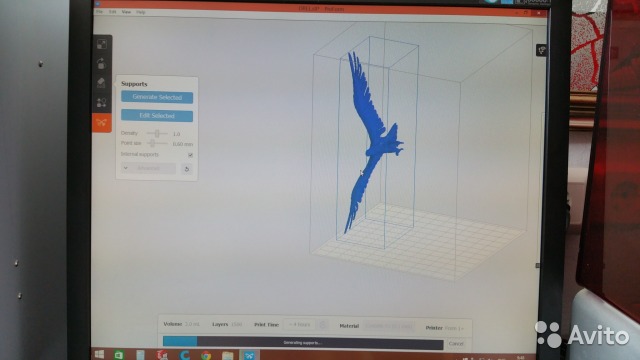Cancel the Generating supports progress
640x360 pixels.
tap(456, 344)
